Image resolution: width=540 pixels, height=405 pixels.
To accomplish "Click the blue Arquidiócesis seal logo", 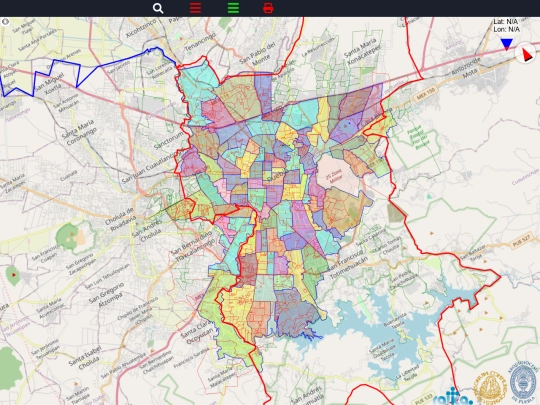I will pos(523,382).
